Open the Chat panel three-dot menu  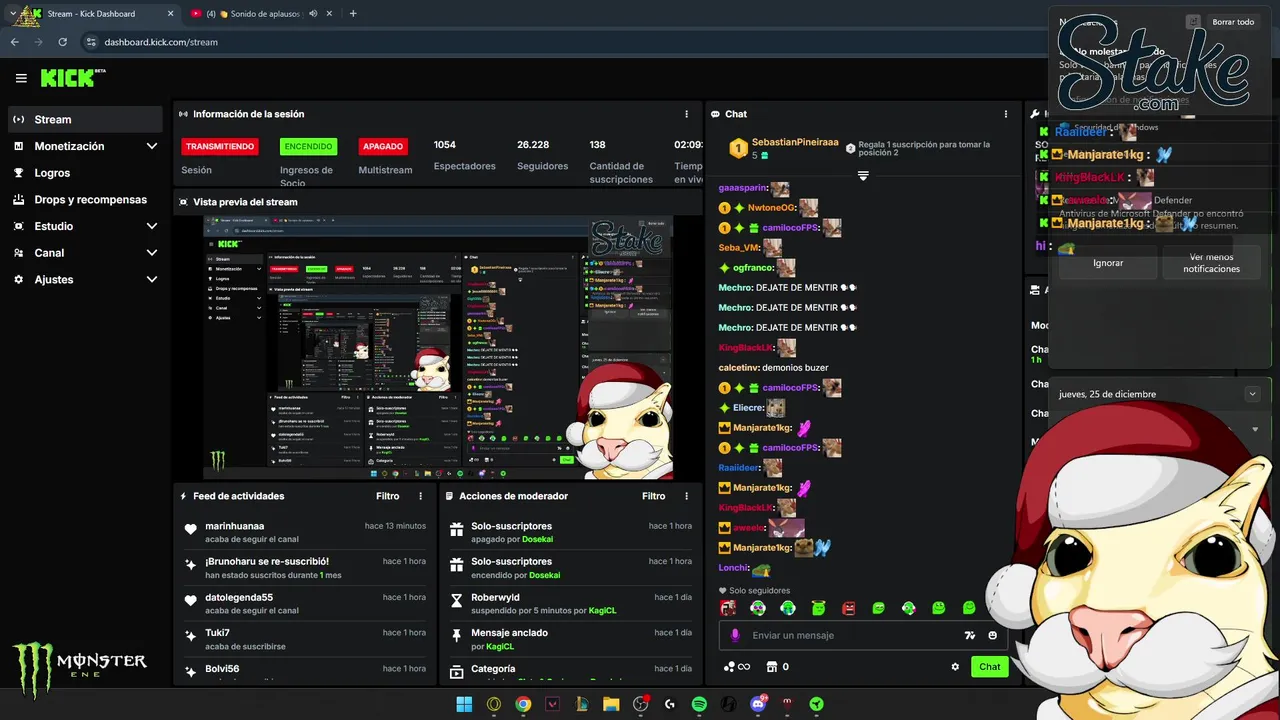(1006, 114)
